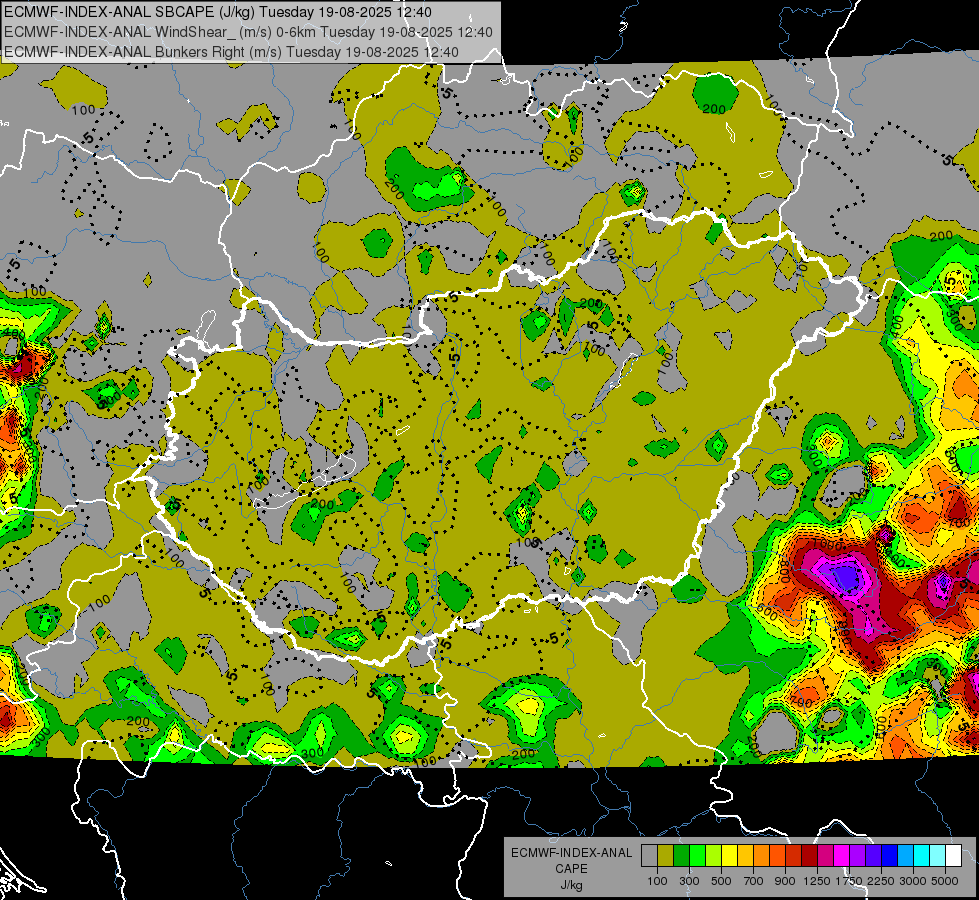The image size is (979, 900).
Task: Click the 2250 tick value on the legend
Action: (x=881, y=881)
